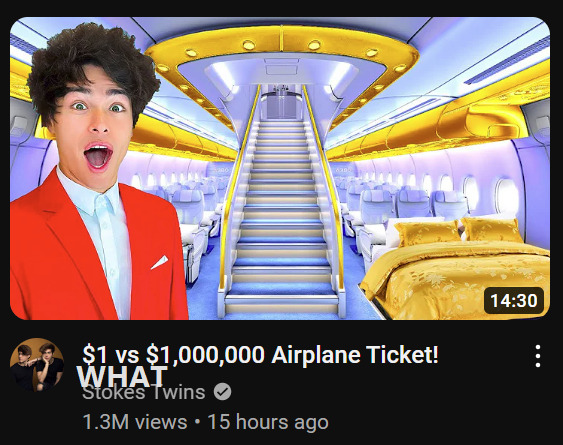
Task: Open the Stokes Twins channel avatar
Action: click(x=37, y=365)
